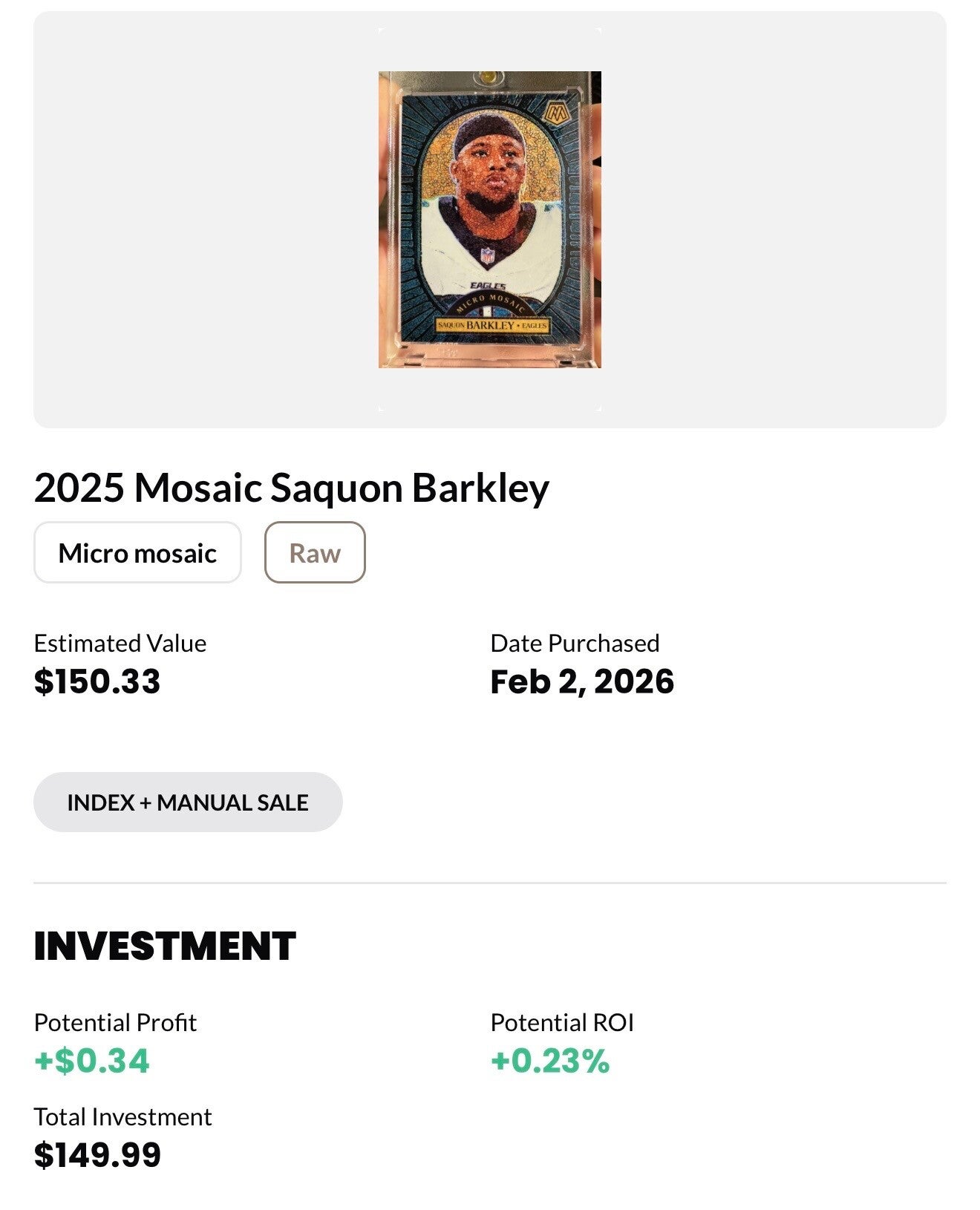Click the green +$0.34 profit value
This screenshot has height=1210, width=980.
[92, 1061]
